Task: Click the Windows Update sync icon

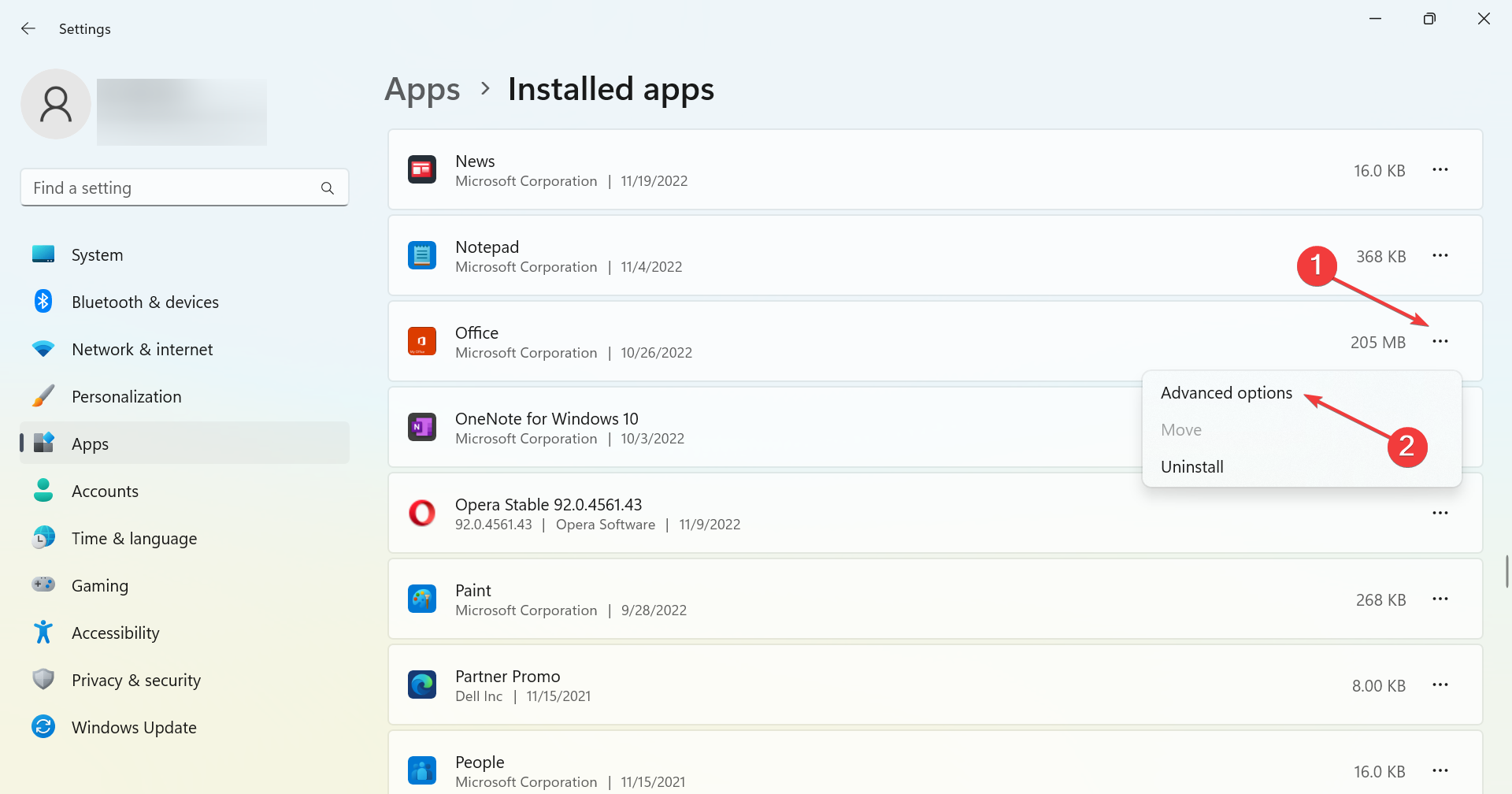Action: point(43,726)
